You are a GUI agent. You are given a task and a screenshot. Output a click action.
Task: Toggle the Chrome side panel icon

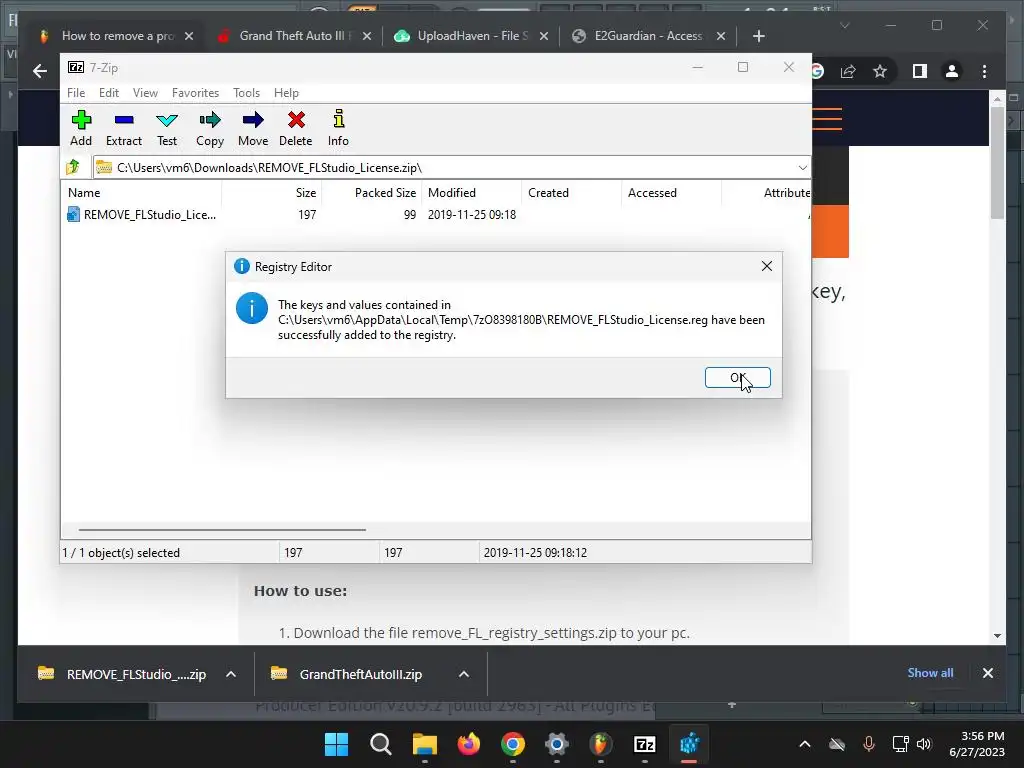[x=920, y=71]
